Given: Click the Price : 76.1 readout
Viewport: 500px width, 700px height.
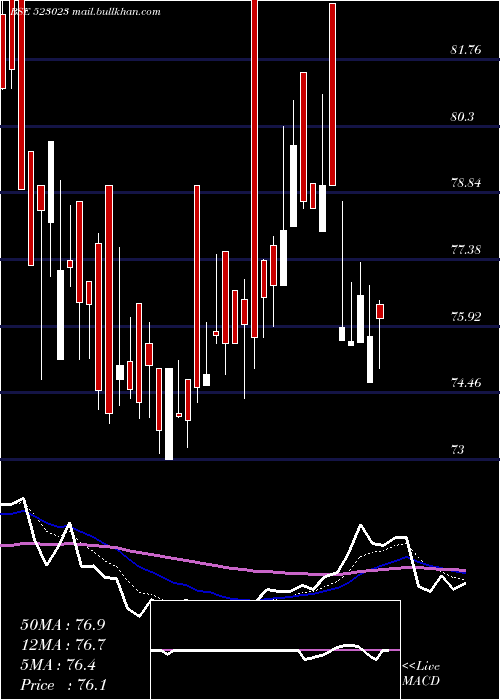Looking at the screenshot, I should 63,685.
